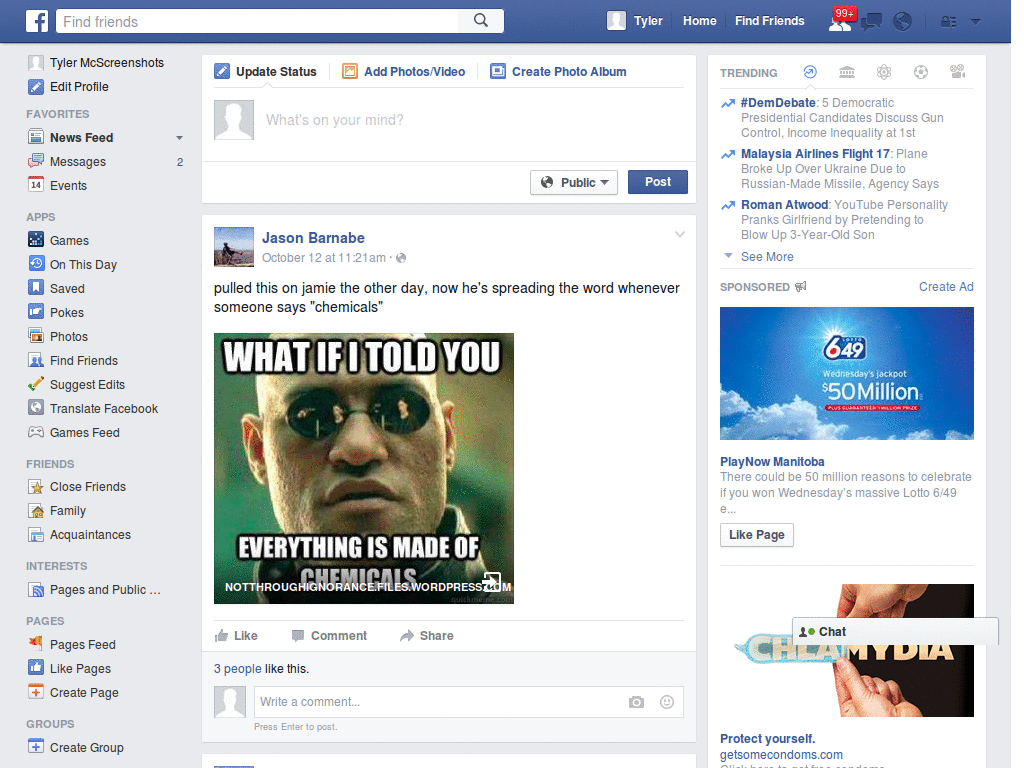Select the Update Status tab
The image size is (1024, 768).
click(x=265, y=72)
